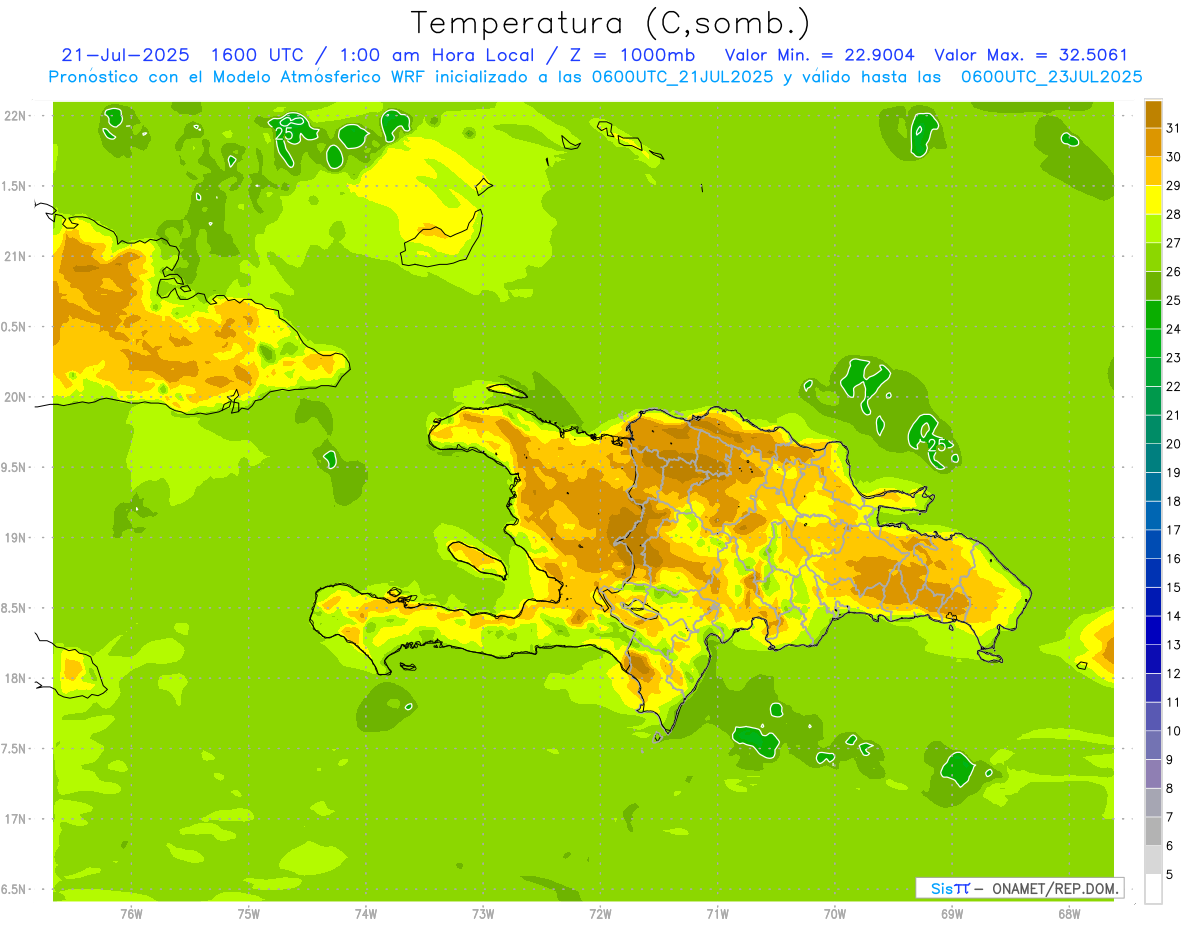Click the "20N" latitude axis label
The image size is (1200, 927).
click(x=16, y=397)
